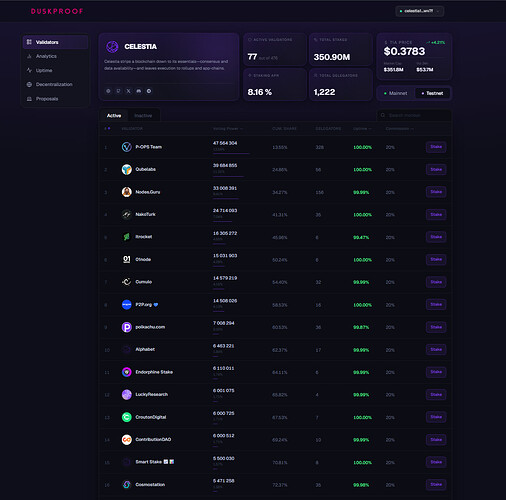Click the Celestia network logo
Image resolution: width=506 pixels, height=500 pixels.
[x=112, y=47]
